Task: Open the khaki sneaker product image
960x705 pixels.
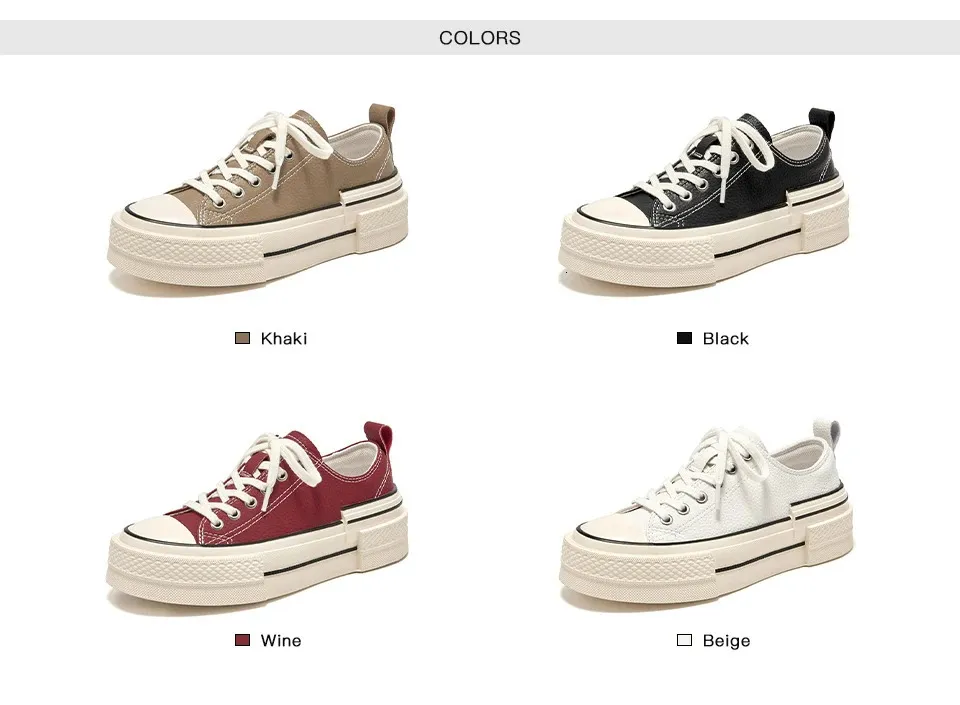Action: [258, 200]
